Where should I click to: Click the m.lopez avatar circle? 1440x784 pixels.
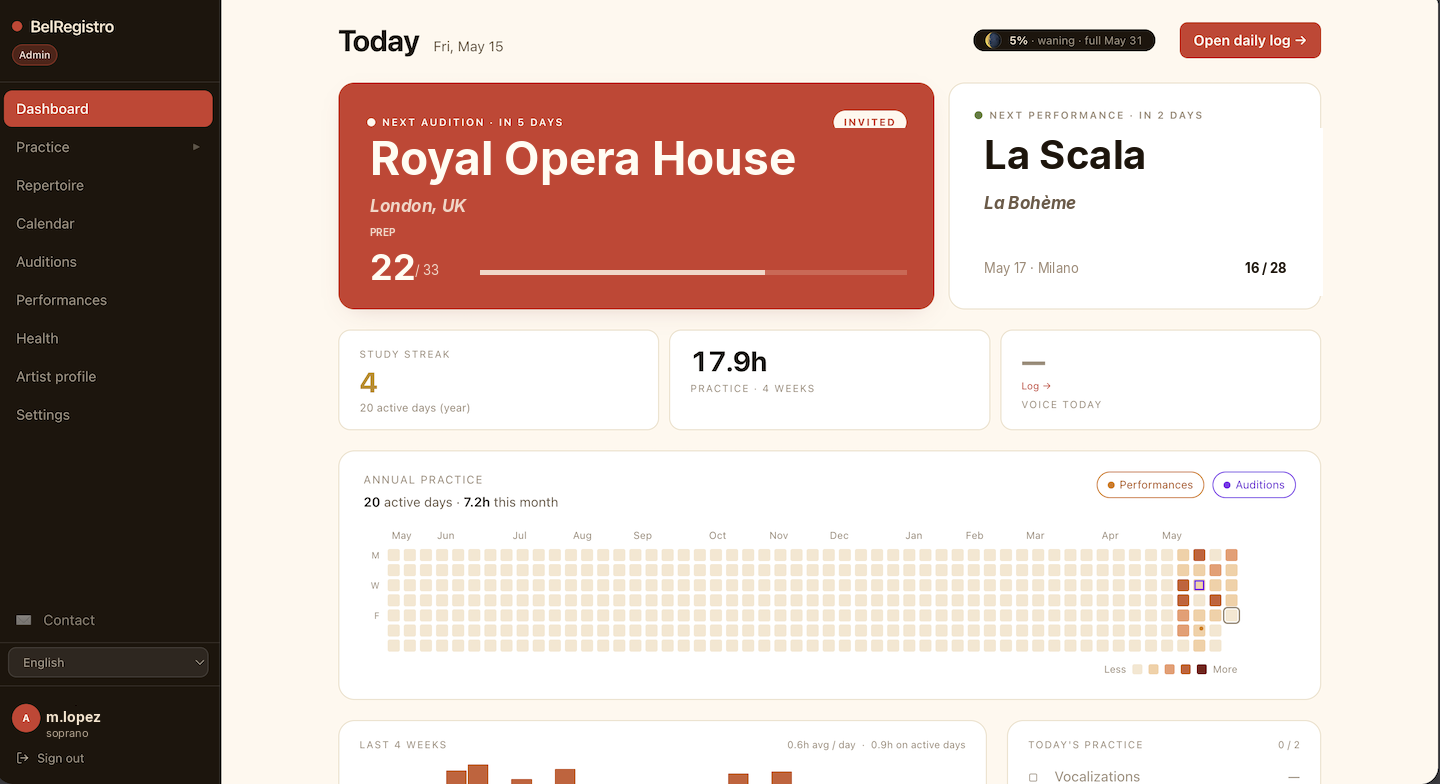(26, 718)
